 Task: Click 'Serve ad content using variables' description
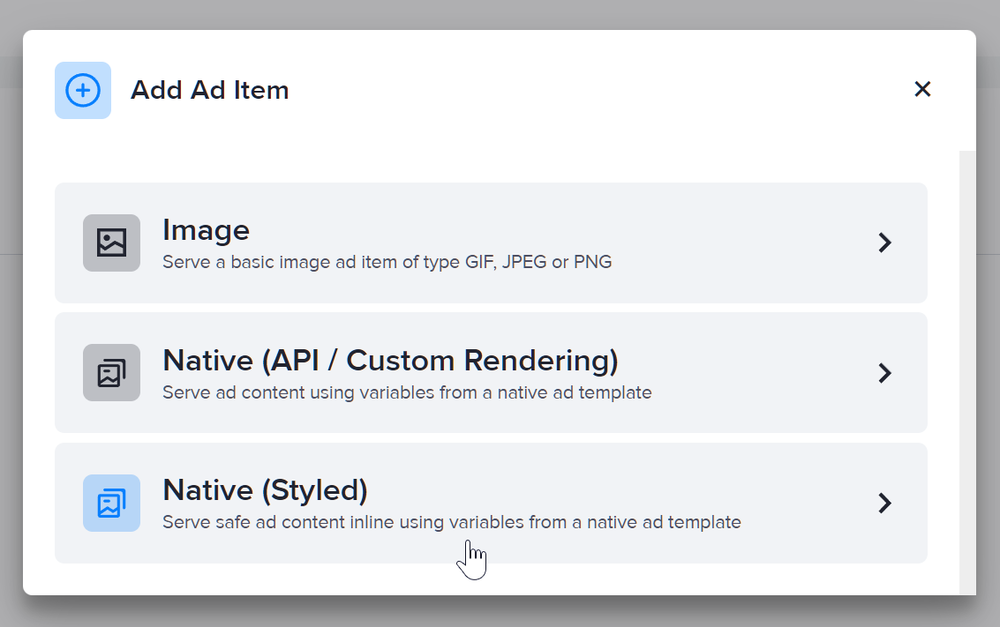tap(407, 393)
